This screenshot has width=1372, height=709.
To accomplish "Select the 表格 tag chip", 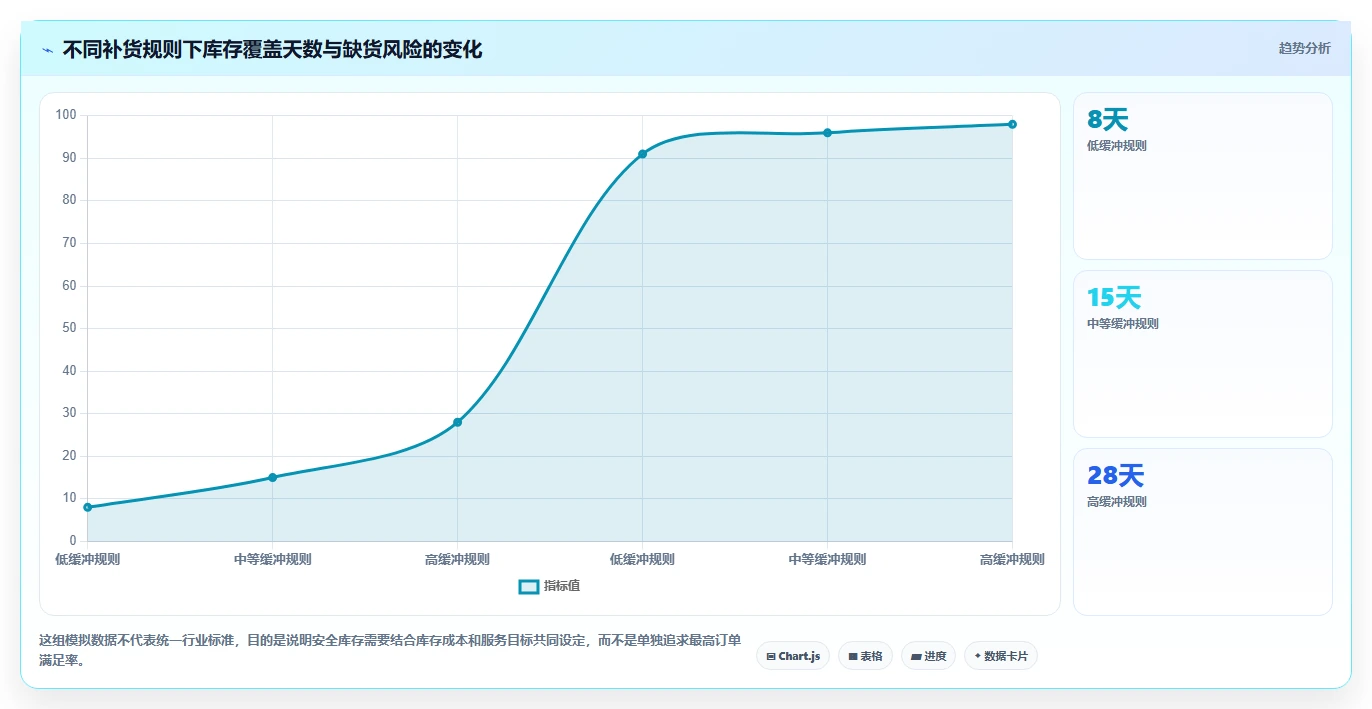I will [865, 656].
